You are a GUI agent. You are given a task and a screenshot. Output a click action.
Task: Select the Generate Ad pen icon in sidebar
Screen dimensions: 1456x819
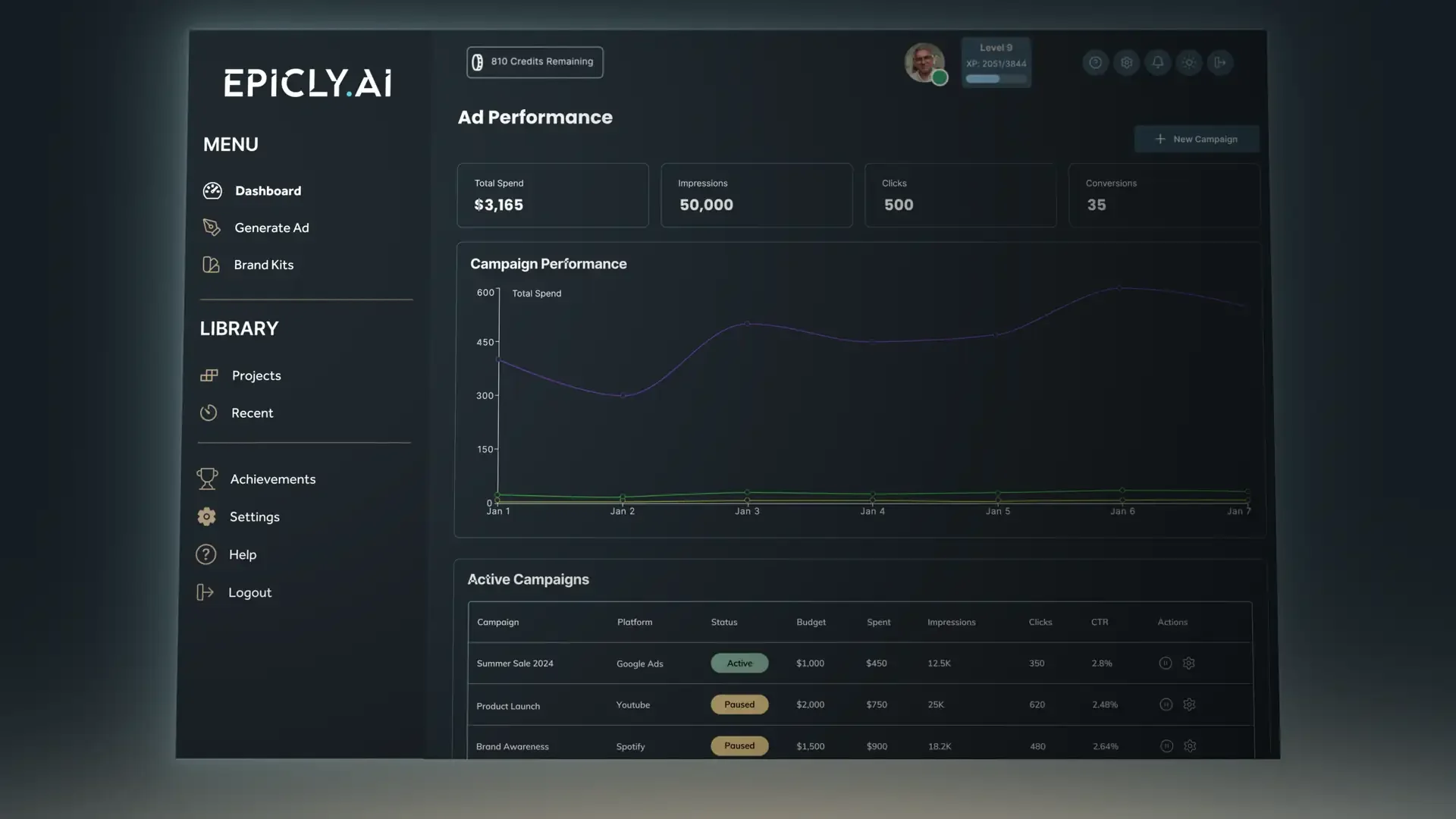pos(212,227)
